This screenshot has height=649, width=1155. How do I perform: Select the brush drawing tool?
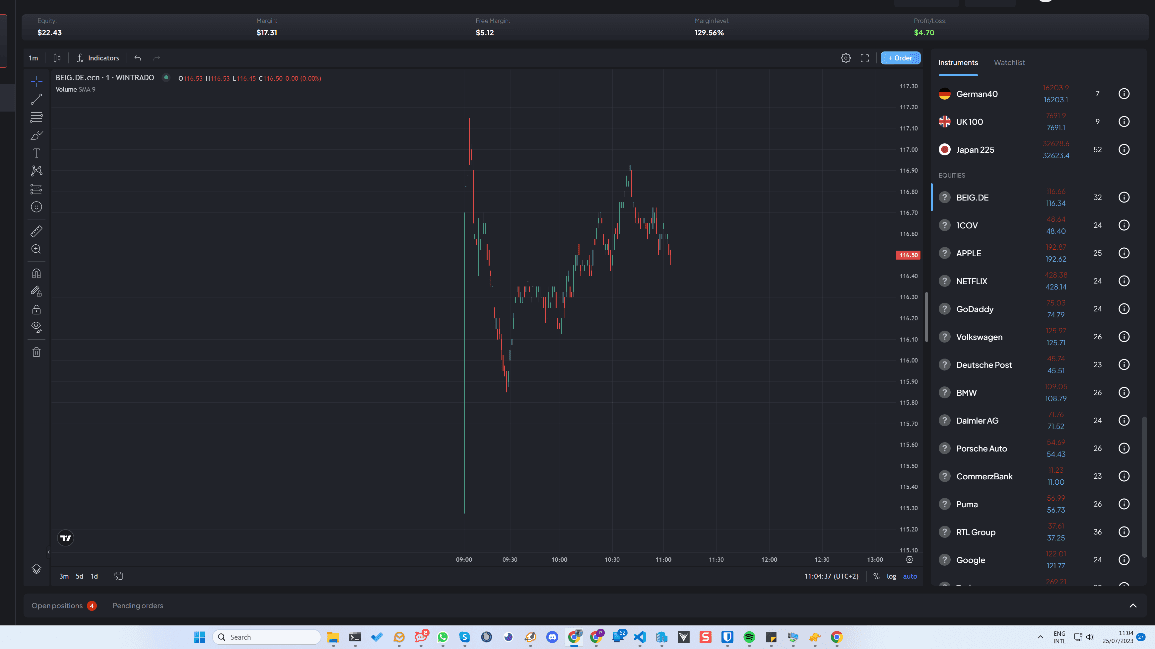(36, 136)
